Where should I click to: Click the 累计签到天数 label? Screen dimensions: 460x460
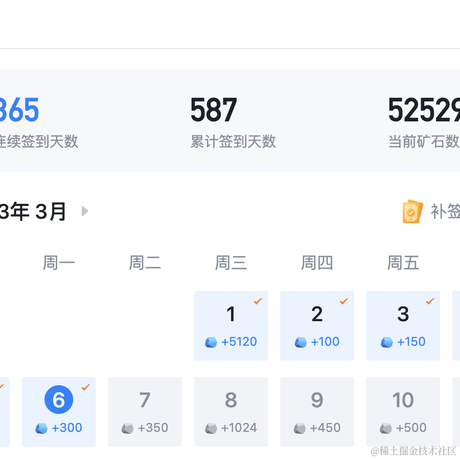coord(233,142)
